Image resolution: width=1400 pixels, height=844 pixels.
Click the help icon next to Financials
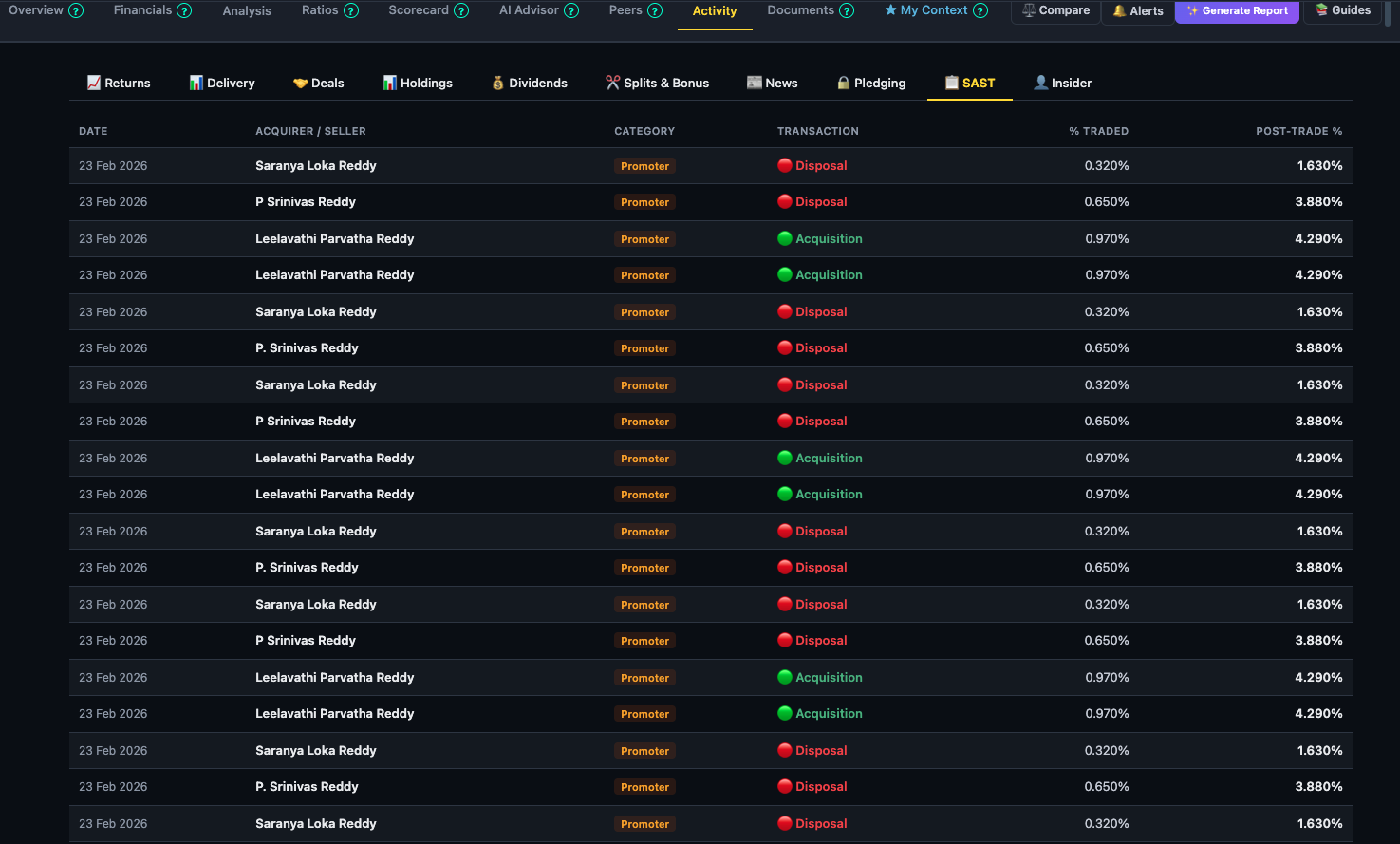point(183,9)
